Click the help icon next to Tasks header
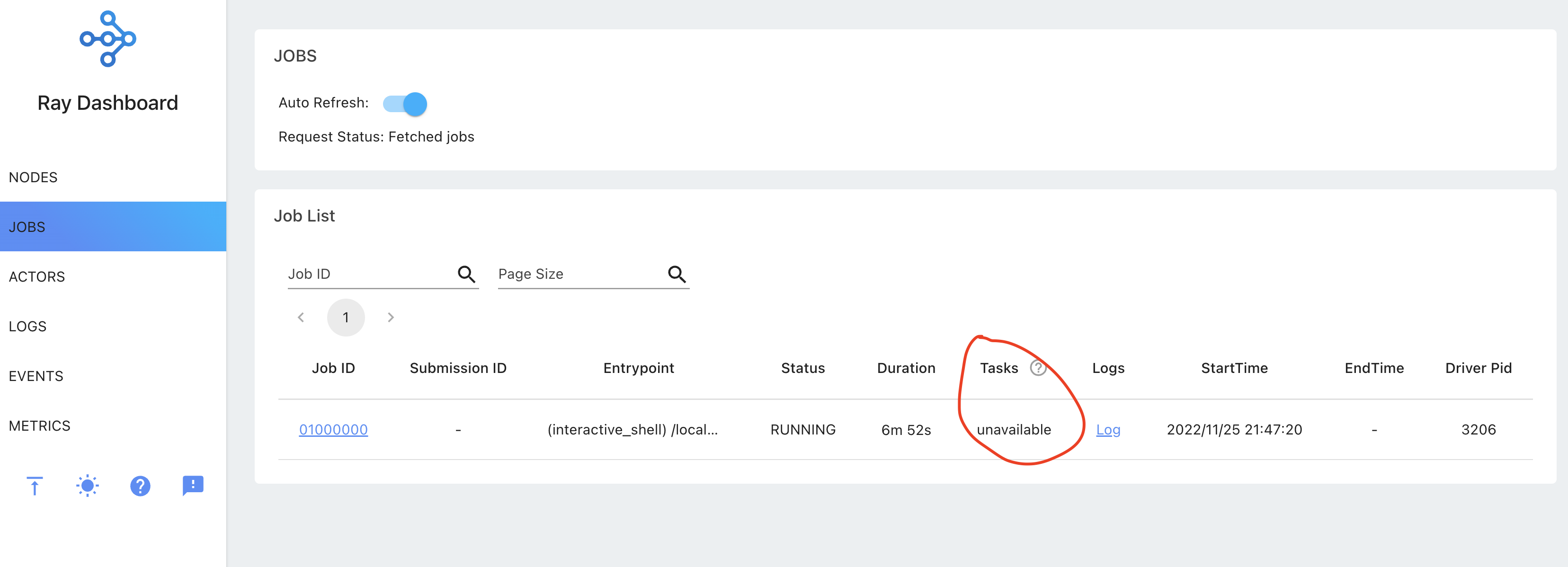Viewport: 1568px width, 567px height. click(1038, 368)
